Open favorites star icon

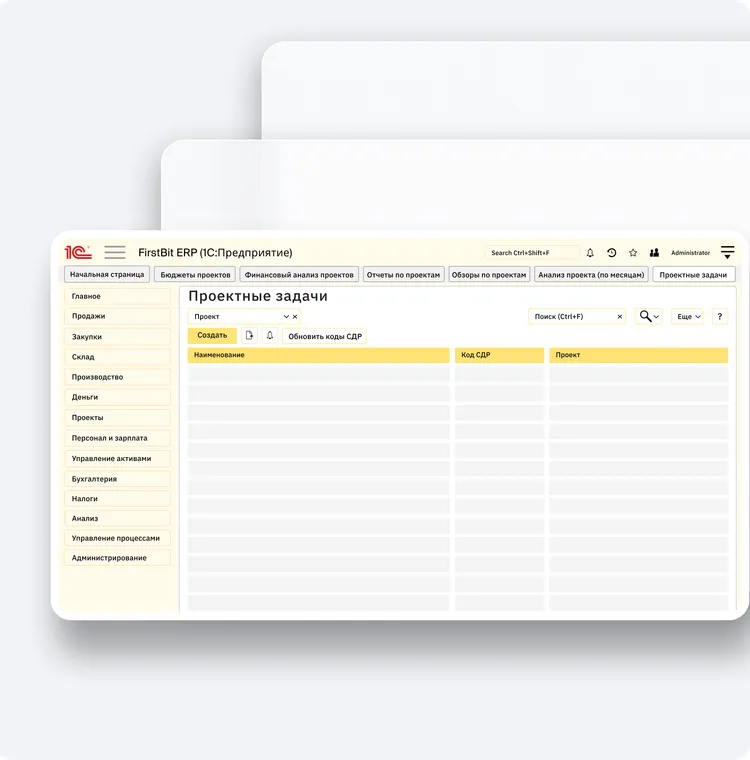pyautogui.click(x=633, y=253)
